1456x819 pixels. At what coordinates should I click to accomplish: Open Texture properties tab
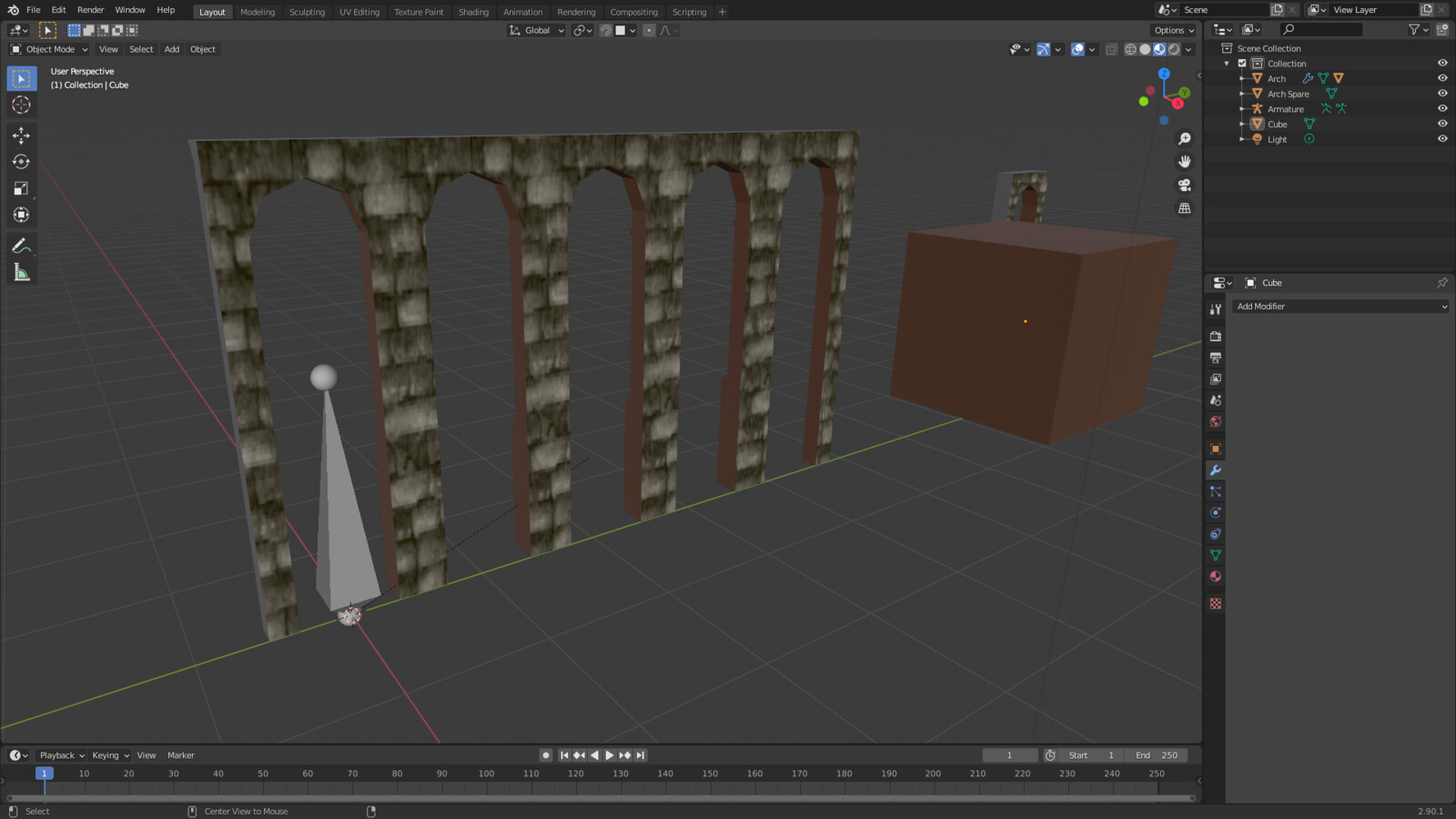coord(1215,603)
